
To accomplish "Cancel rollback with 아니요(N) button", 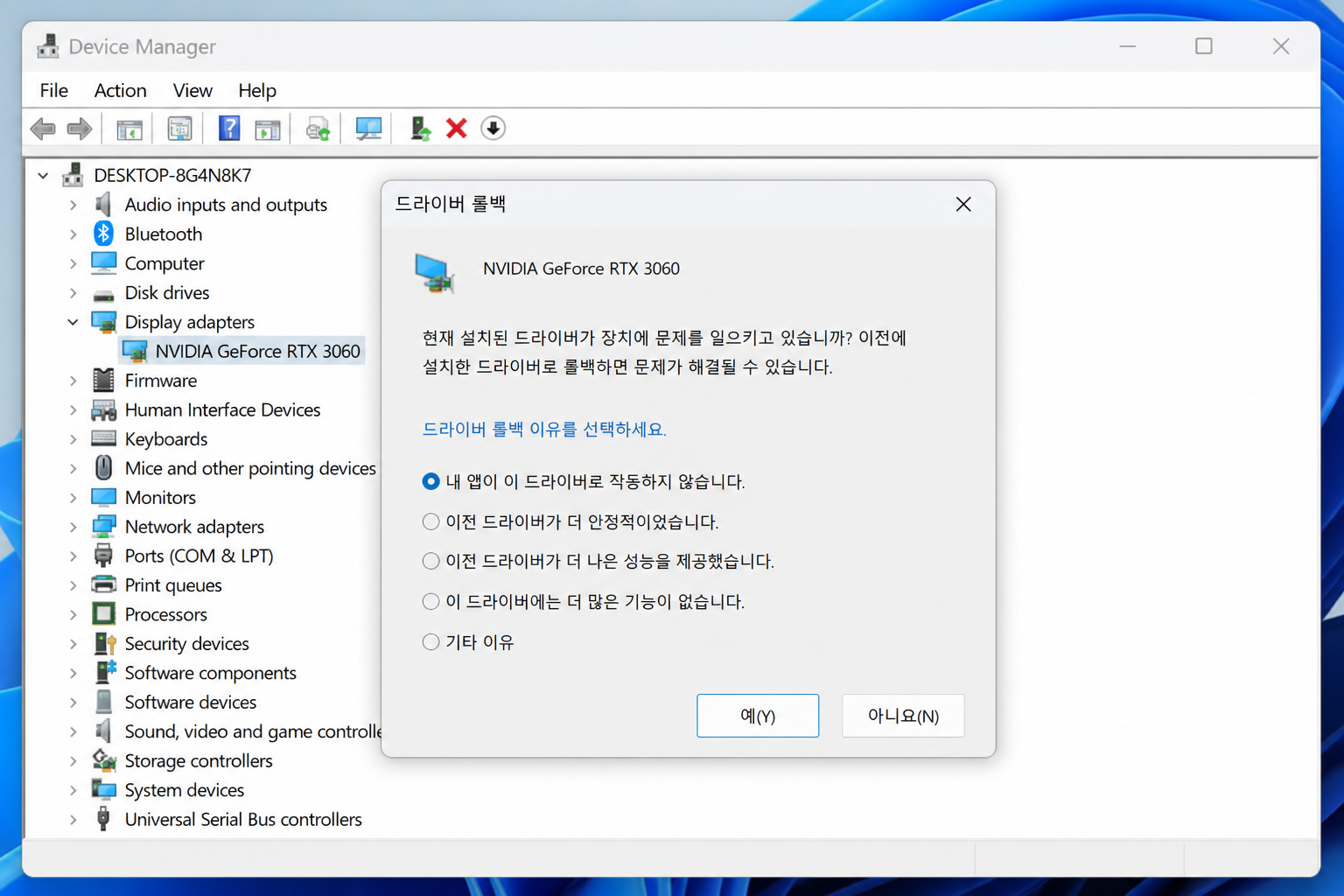I will (903, 716).
